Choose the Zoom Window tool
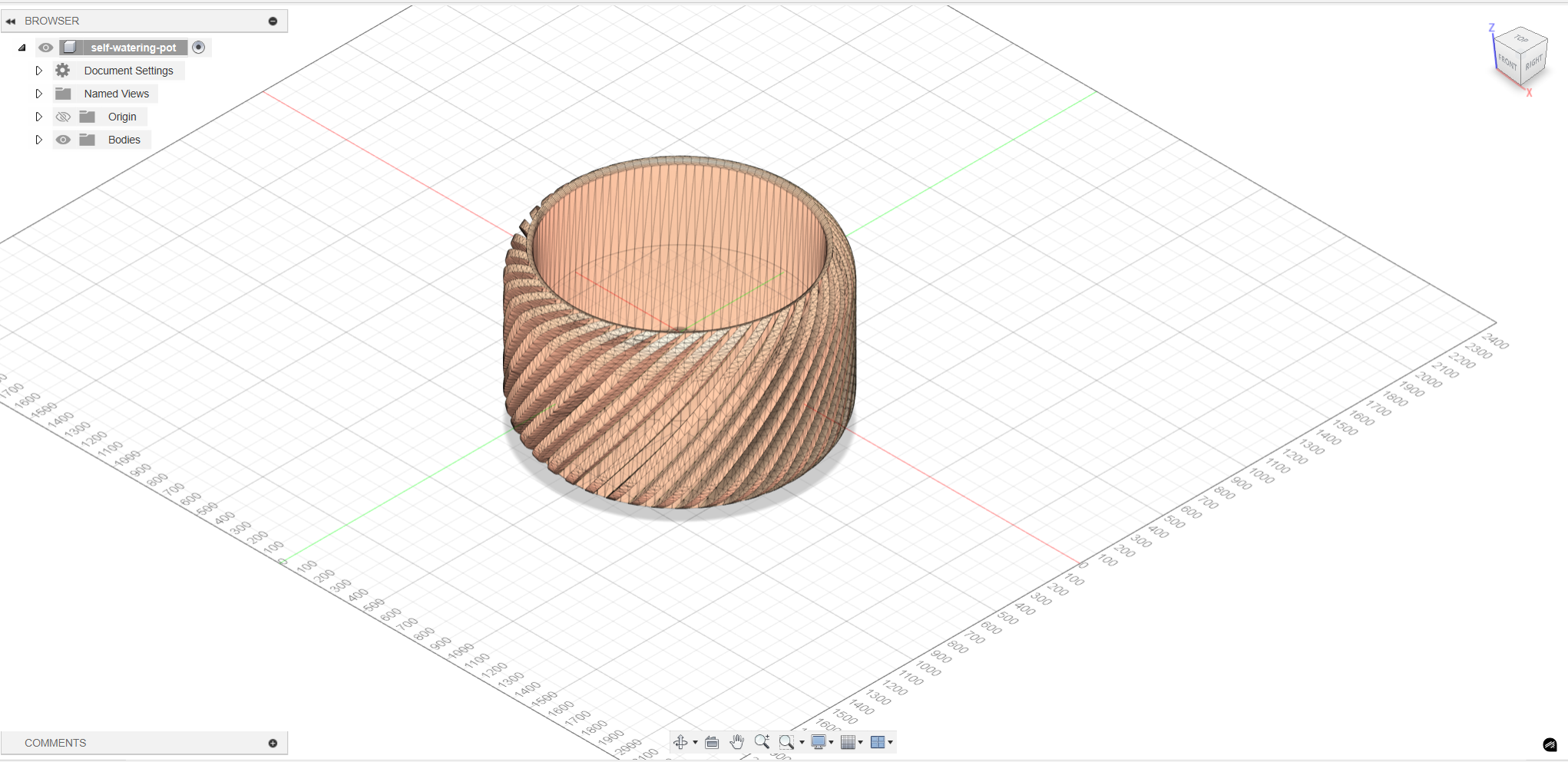Image resolution: width=1568 pixels, height=762 pixels. tap(786, 742)
